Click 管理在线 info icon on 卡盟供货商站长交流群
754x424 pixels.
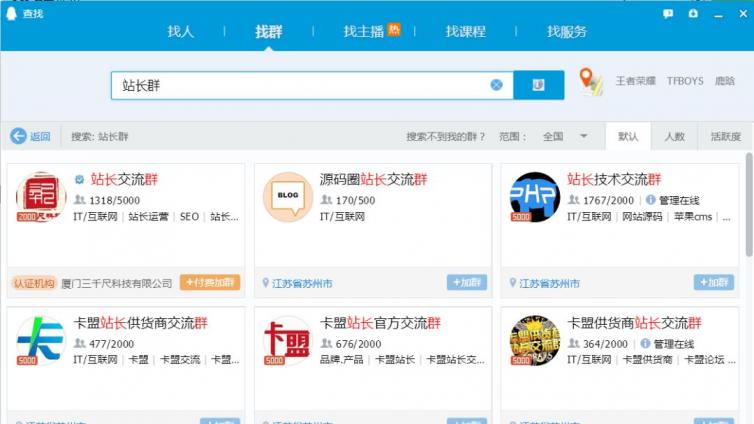[645, 343]
